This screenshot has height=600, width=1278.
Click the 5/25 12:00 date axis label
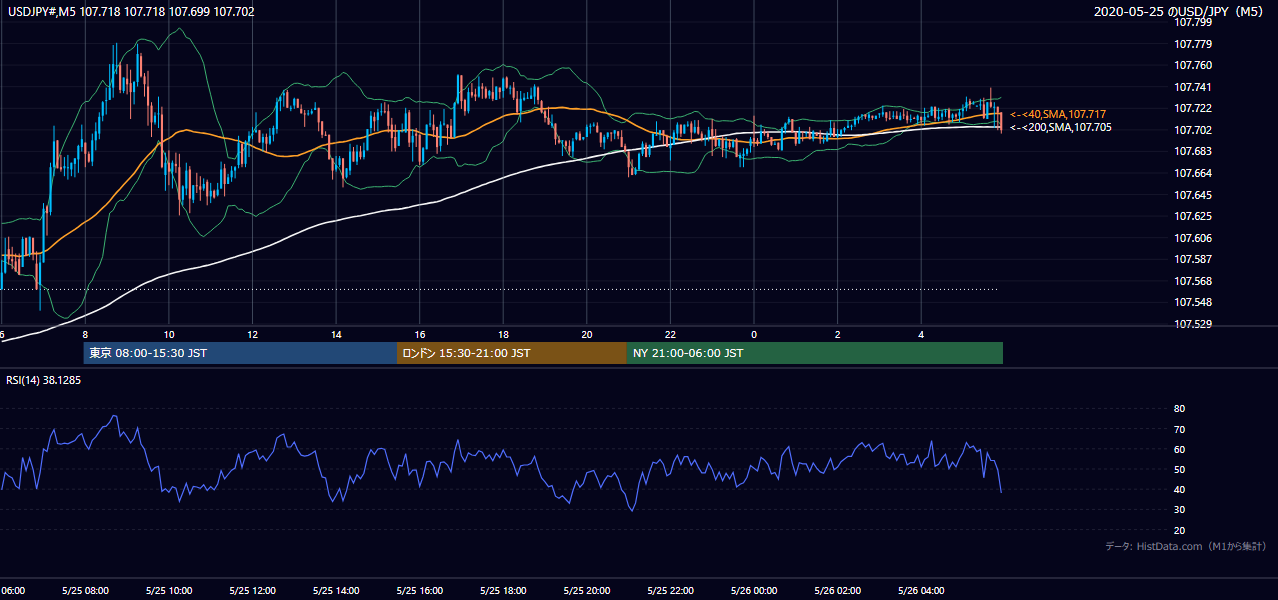click(x=252, y=591)
